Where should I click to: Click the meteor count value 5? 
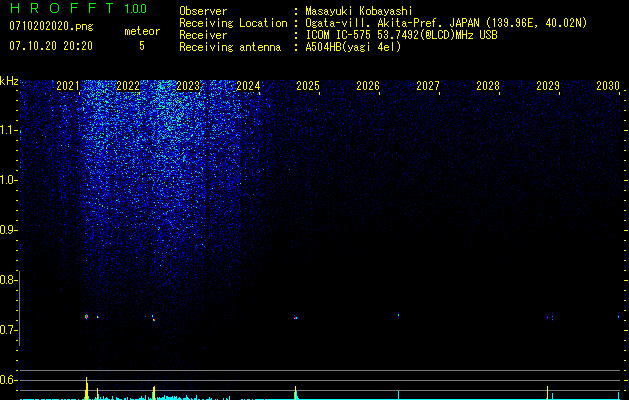point(142,46)
